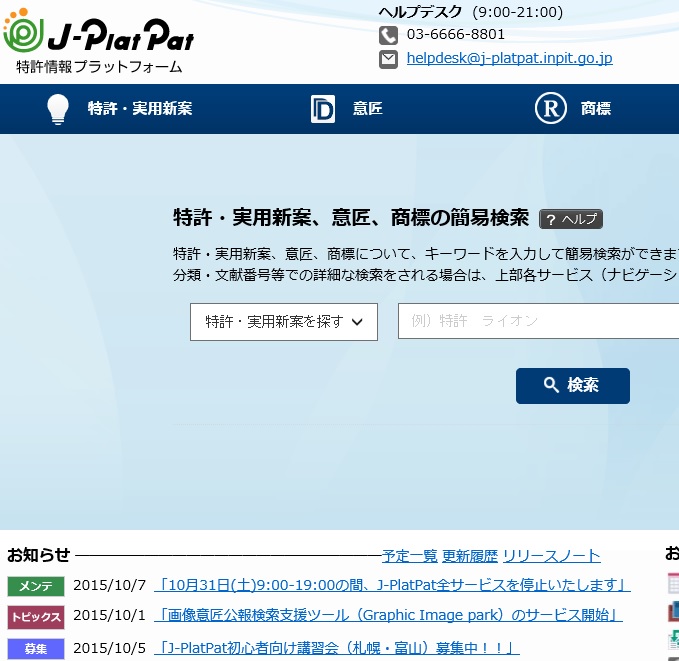The width and height of the screenshot is (679, 661).
Task: Open the 初心者向け講習会 notice link
Action: click(336, 648)
